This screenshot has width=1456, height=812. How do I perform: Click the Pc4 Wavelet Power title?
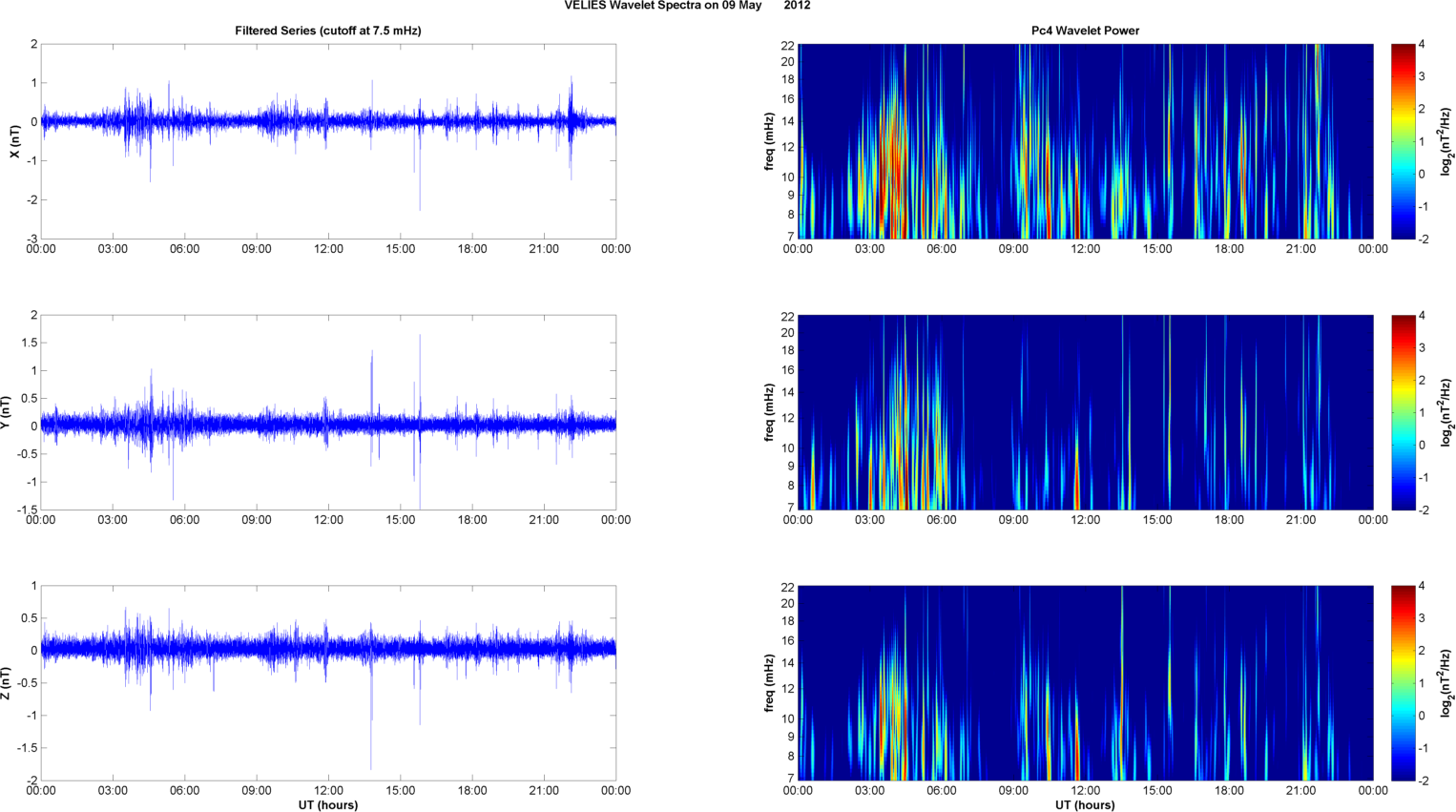[1085, 31]
